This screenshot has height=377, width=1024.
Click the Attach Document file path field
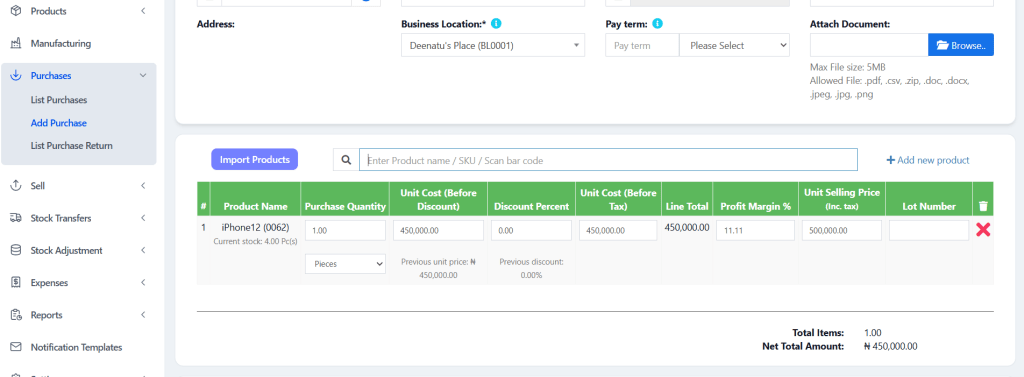pos(869,45)
